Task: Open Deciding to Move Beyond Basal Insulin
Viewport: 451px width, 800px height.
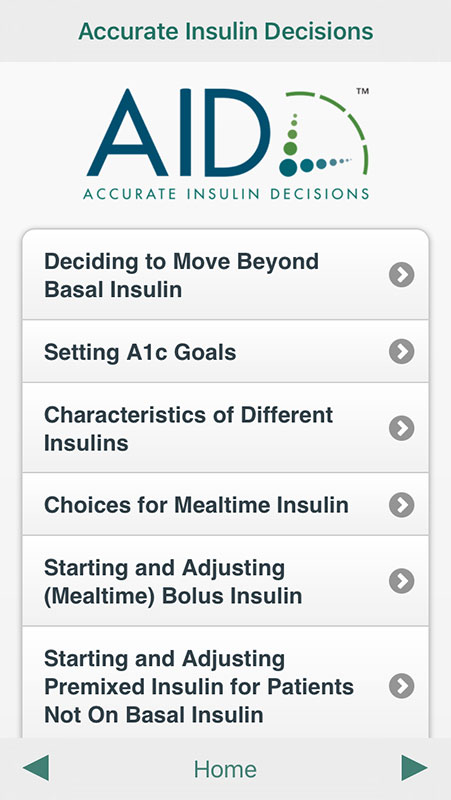Action: (226, 275)
